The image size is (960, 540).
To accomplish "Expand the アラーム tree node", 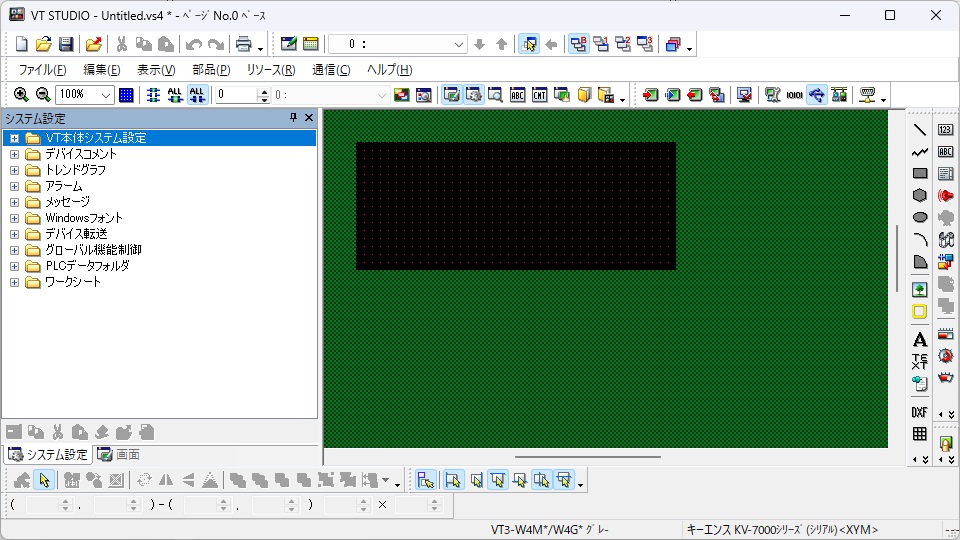I will point(14,186).
